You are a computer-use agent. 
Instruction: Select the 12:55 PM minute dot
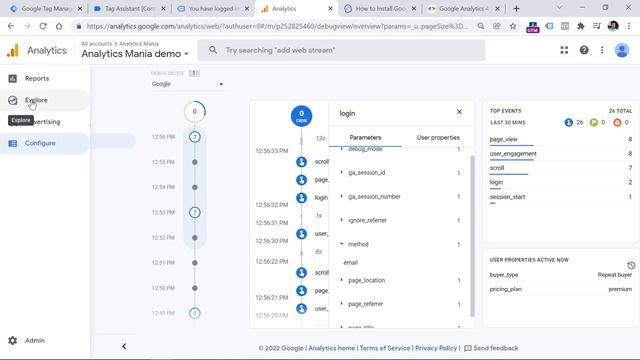195,162
